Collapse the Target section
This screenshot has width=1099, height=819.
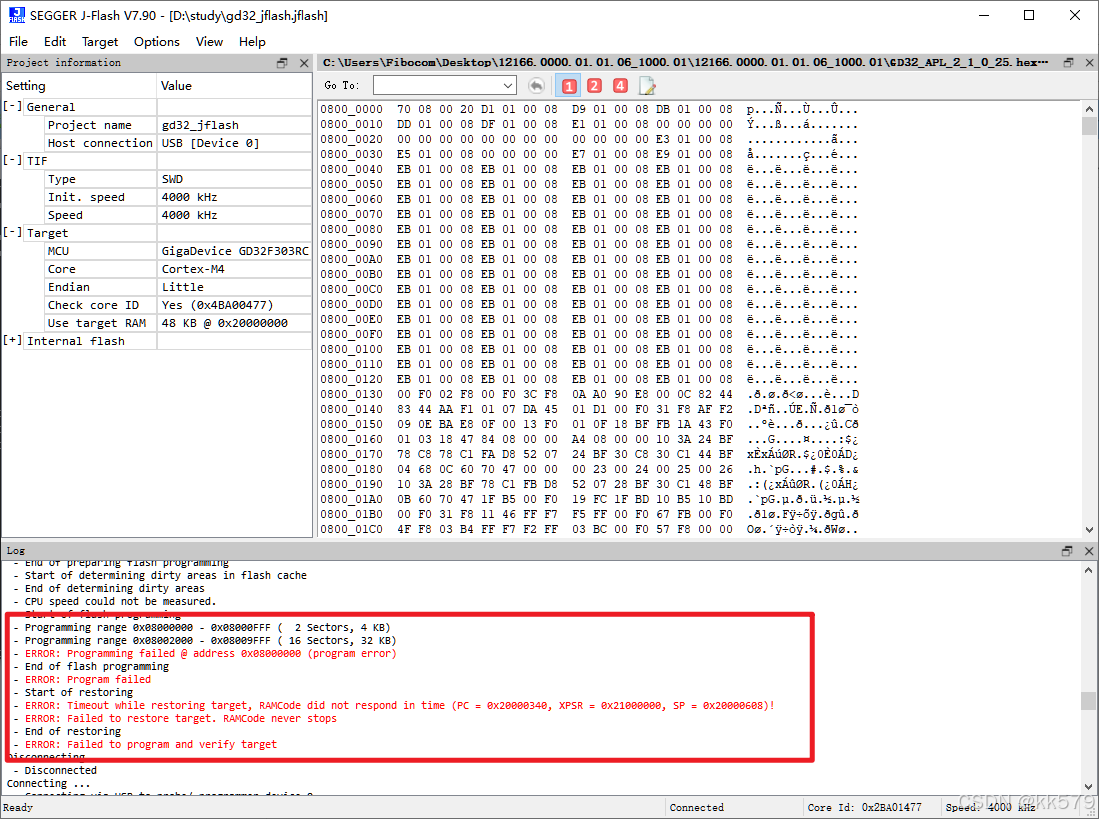click(12, 233)
